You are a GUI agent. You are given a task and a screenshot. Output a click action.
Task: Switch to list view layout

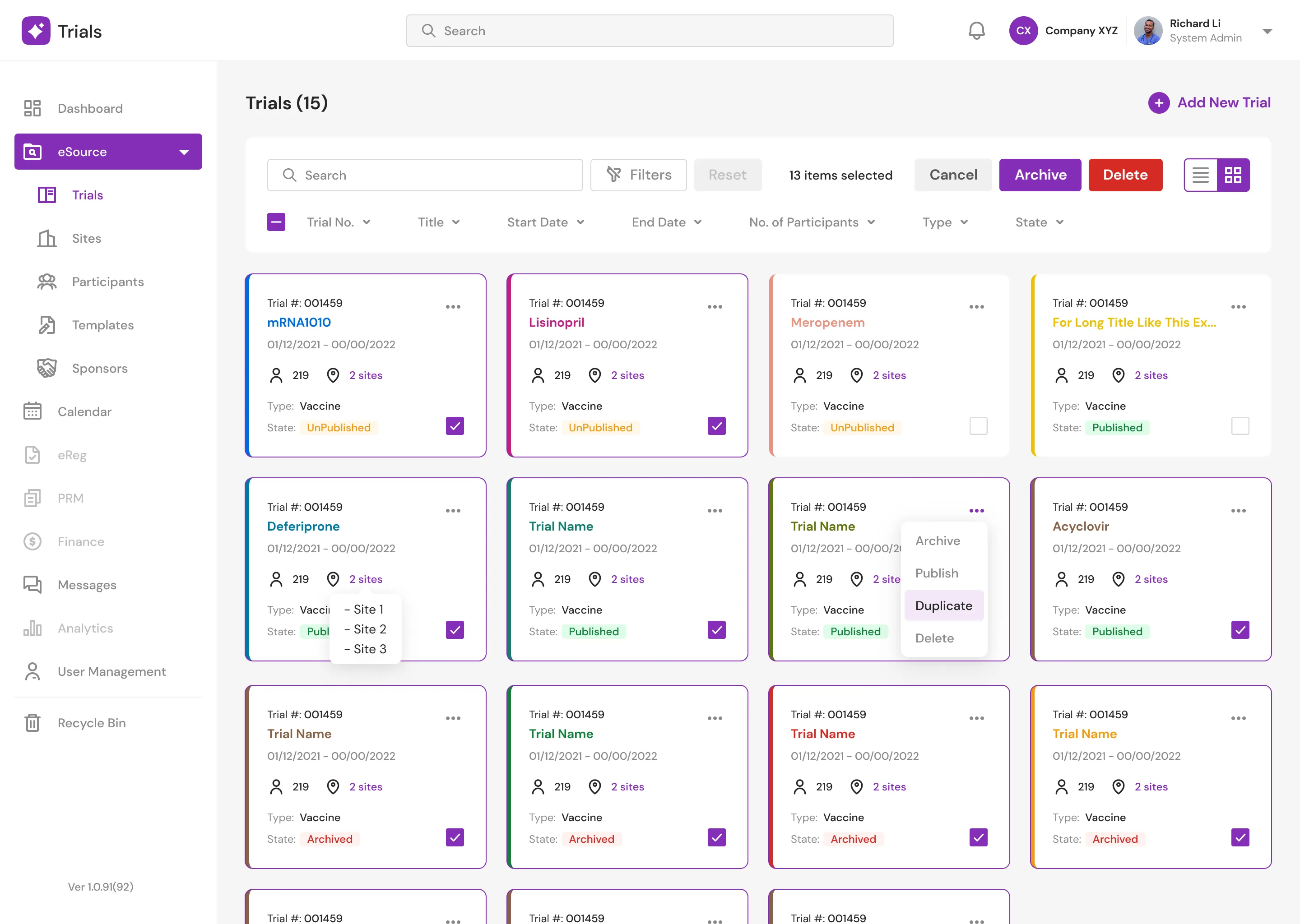point(1200,175)
